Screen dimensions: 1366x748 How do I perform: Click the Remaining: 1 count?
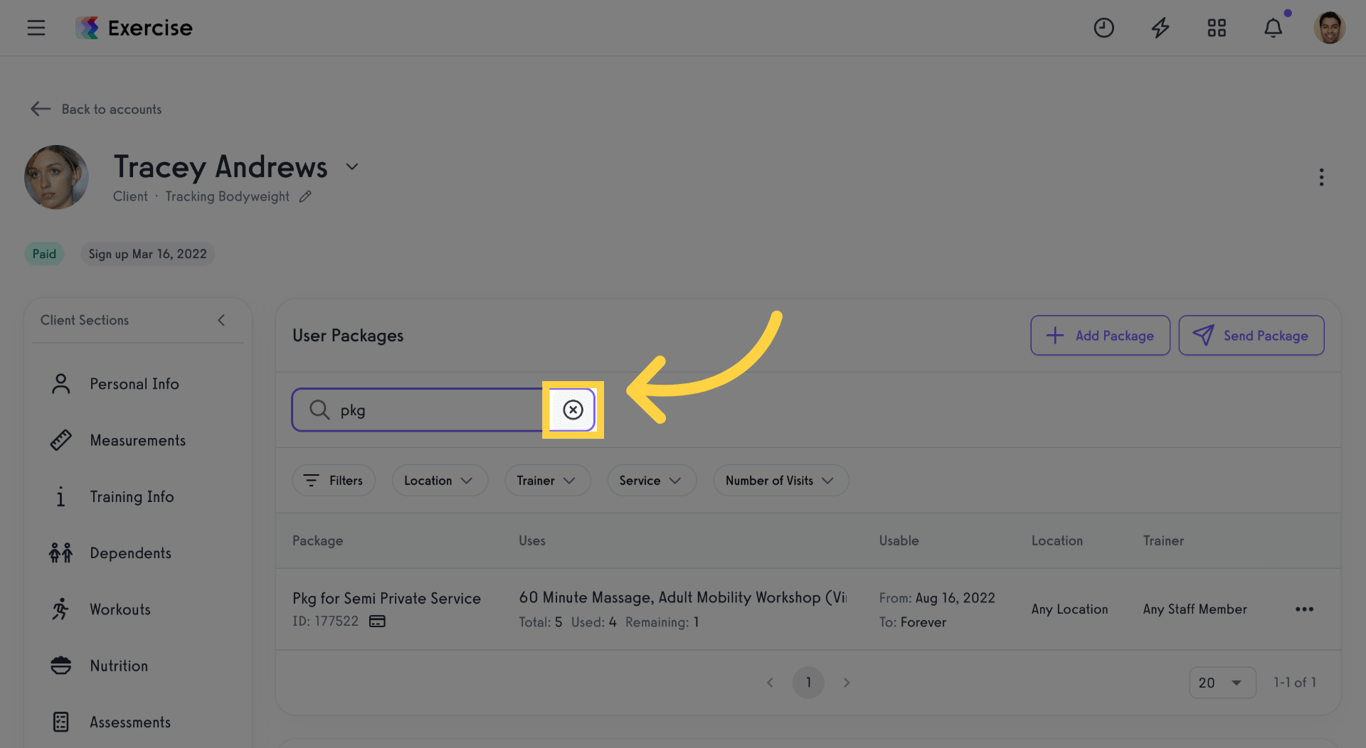[x=662, y=622]
